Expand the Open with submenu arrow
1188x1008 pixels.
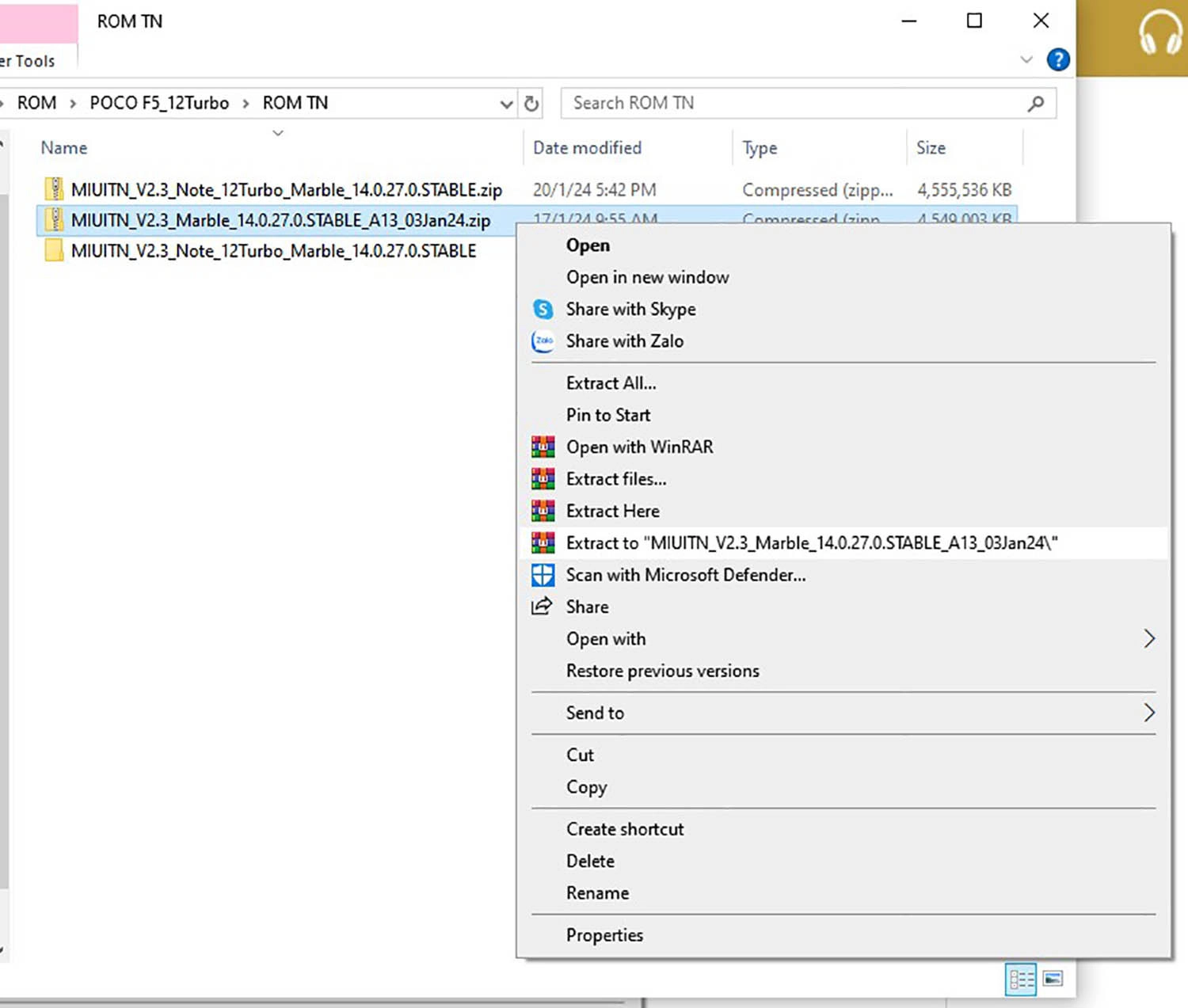1149,639
